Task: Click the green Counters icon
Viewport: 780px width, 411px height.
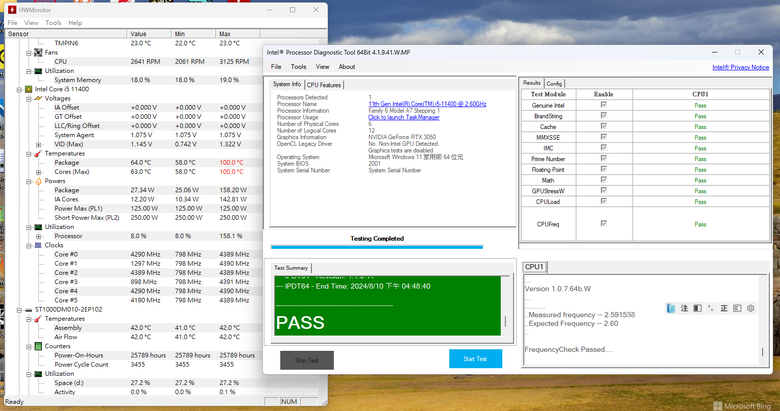Action: [38, 346]
